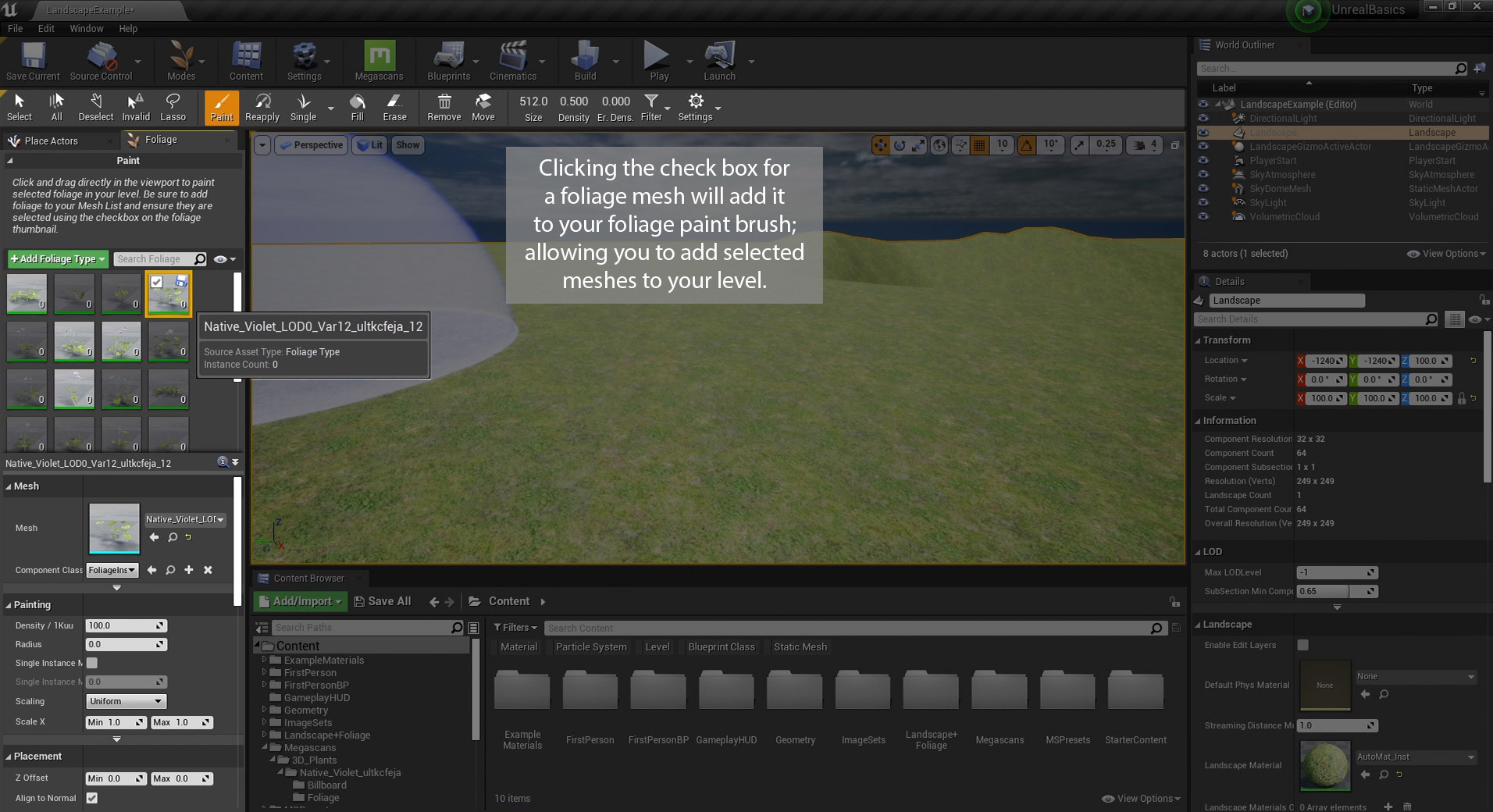Open the Add Foliage Type dropdown

click(x=58, y=259)
